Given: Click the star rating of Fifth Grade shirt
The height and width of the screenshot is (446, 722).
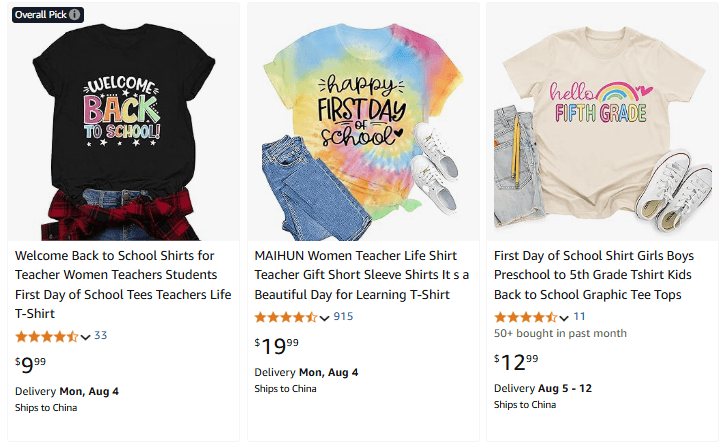Looking at the screenshot, I should pyautogui.click(x=525, y=317).
